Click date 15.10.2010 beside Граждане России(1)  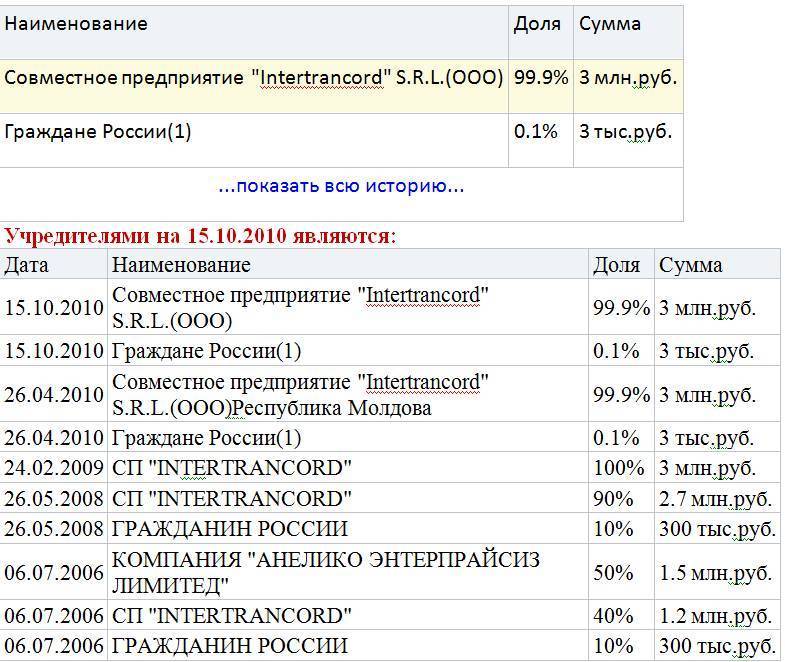point(54,351)
